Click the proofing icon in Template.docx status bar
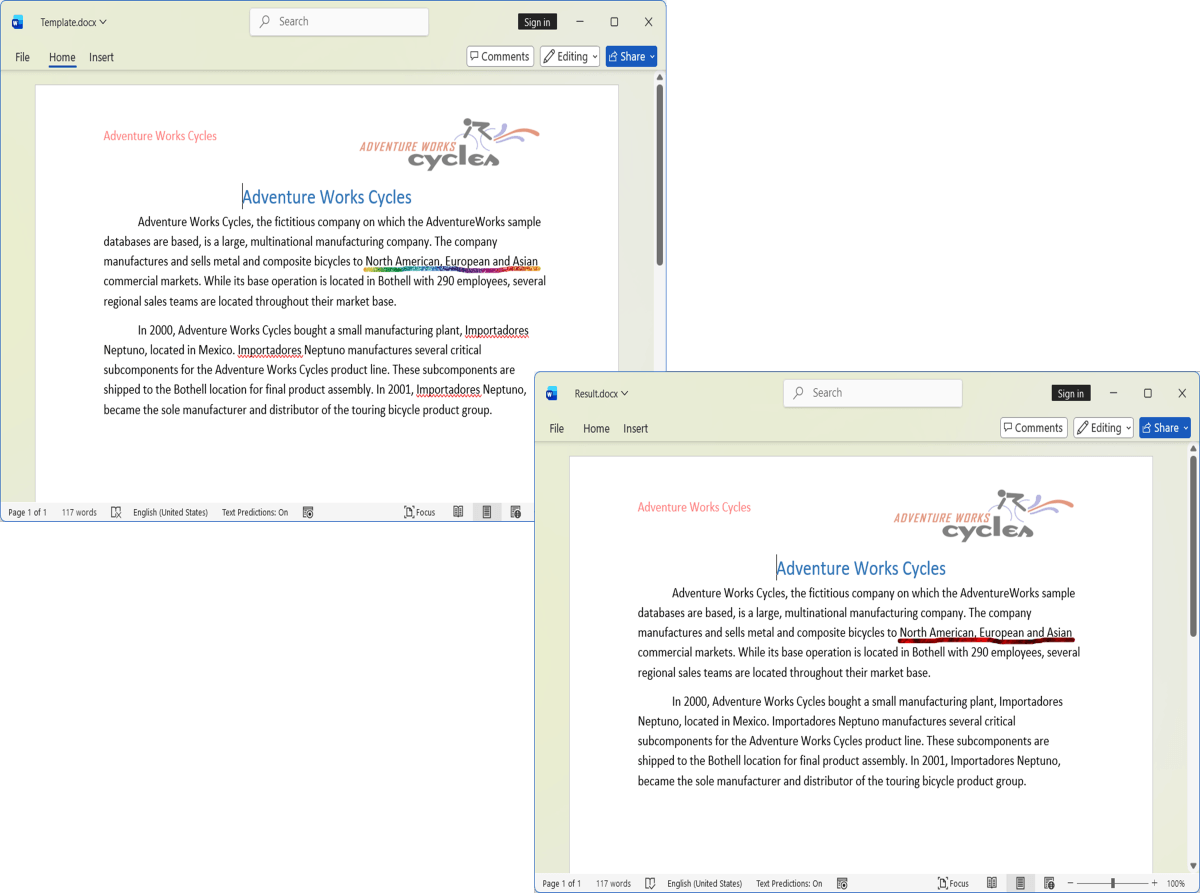This screenshot has height=893, width=1200. 116,512
